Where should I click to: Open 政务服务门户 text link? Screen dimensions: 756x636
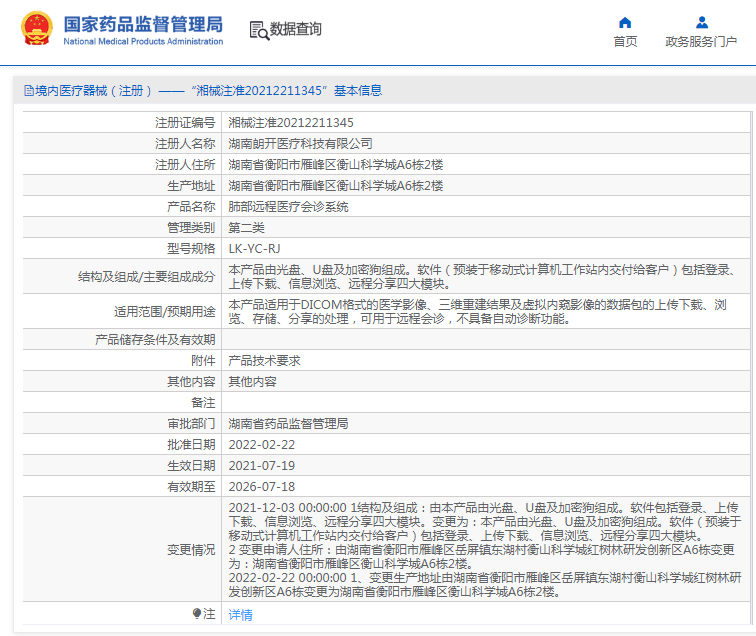point(701,41)
